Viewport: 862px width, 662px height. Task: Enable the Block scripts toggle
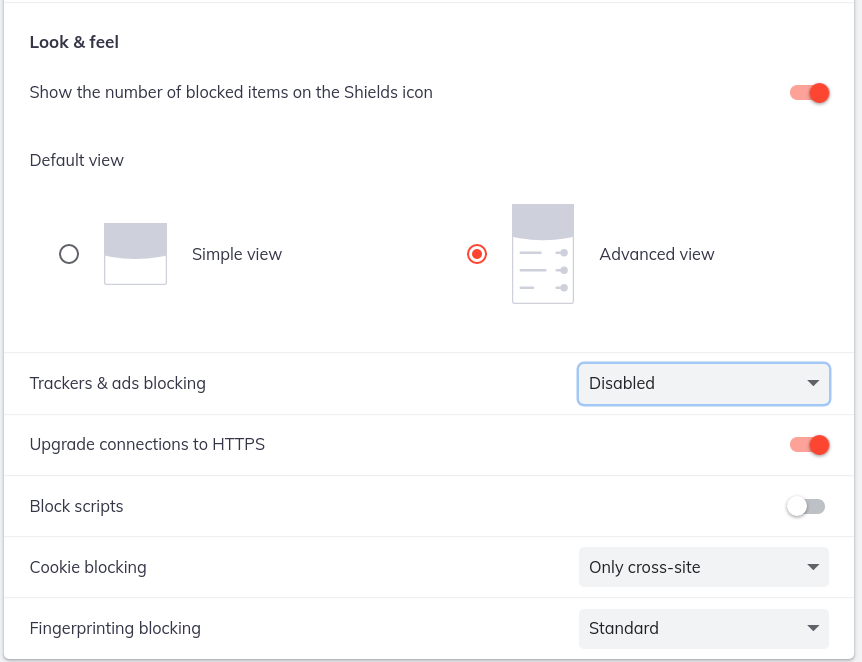click(x=805, y=506)
